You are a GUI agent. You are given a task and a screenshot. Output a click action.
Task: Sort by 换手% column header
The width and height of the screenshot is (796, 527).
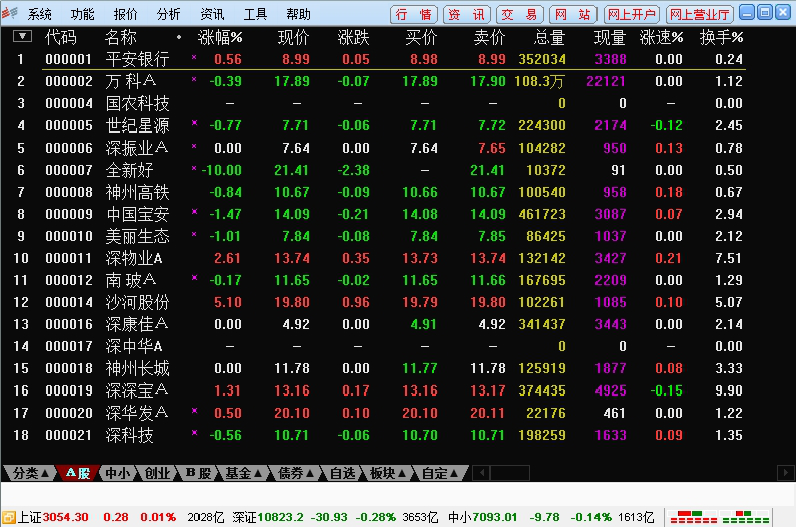[721, 37]
